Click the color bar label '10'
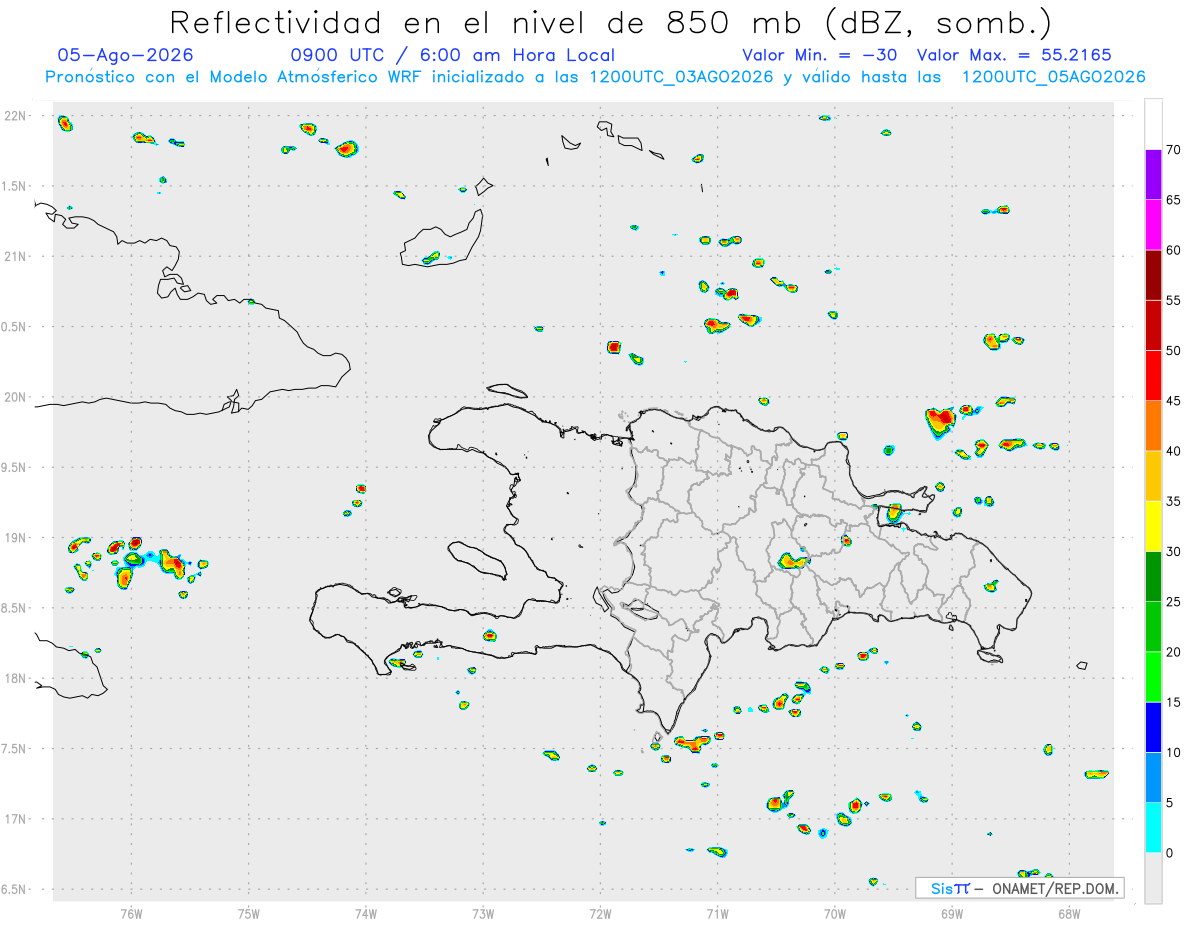The image size is (1200, 927). (x=1173, y=753)
